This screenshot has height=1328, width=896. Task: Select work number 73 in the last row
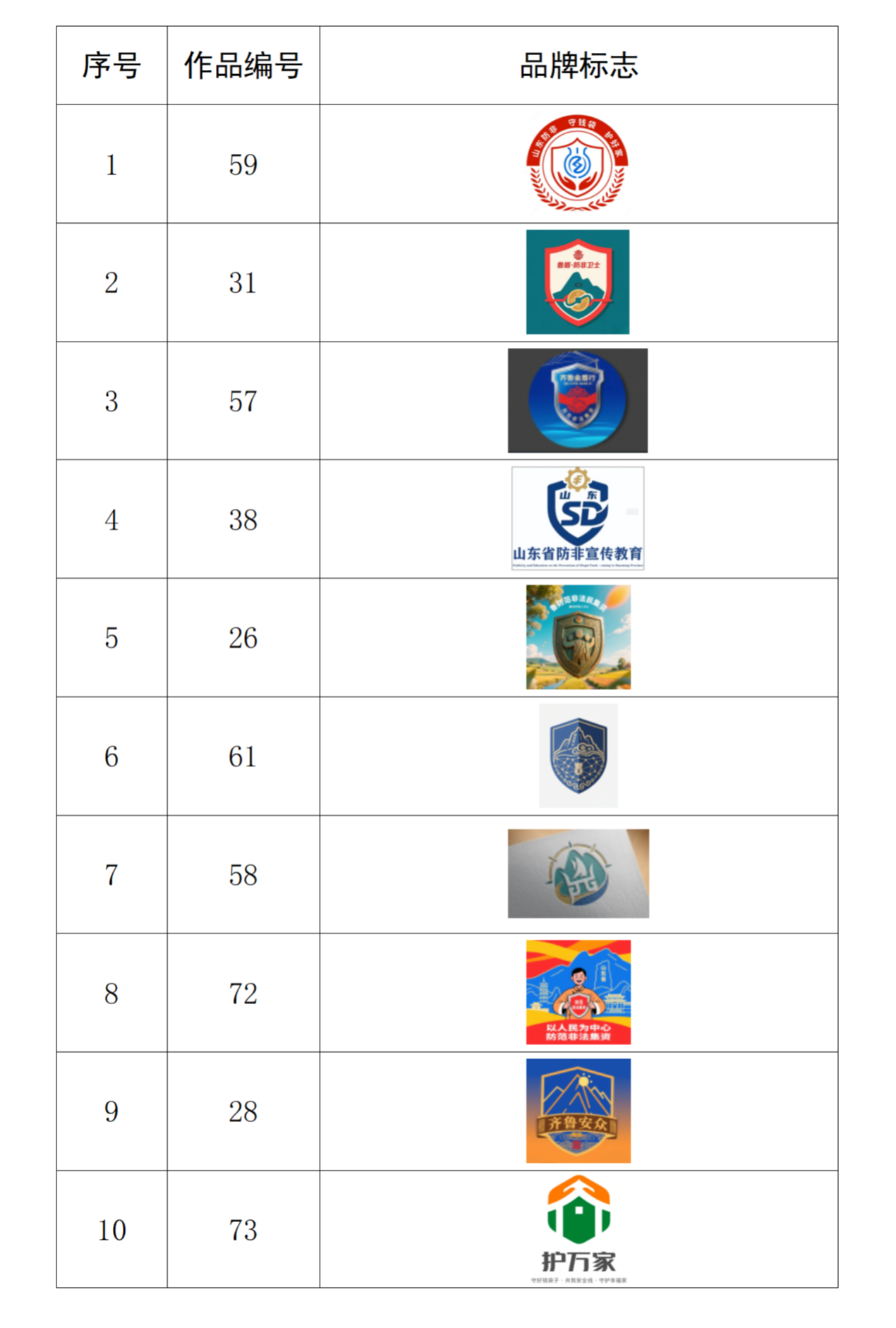pyautogui.click(x=243, y=1230)
